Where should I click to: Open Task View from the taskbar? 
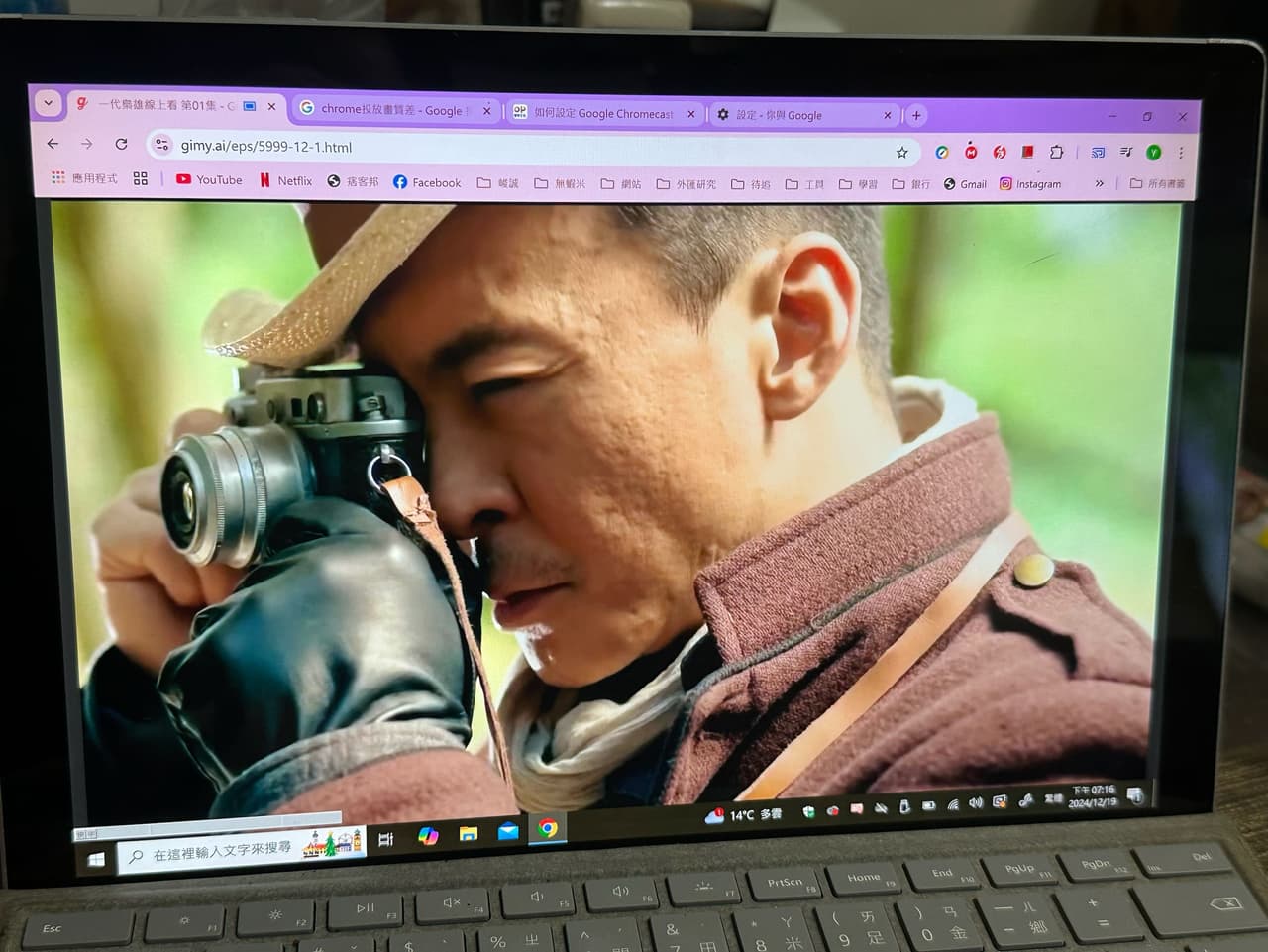click(x=386, y=839)
